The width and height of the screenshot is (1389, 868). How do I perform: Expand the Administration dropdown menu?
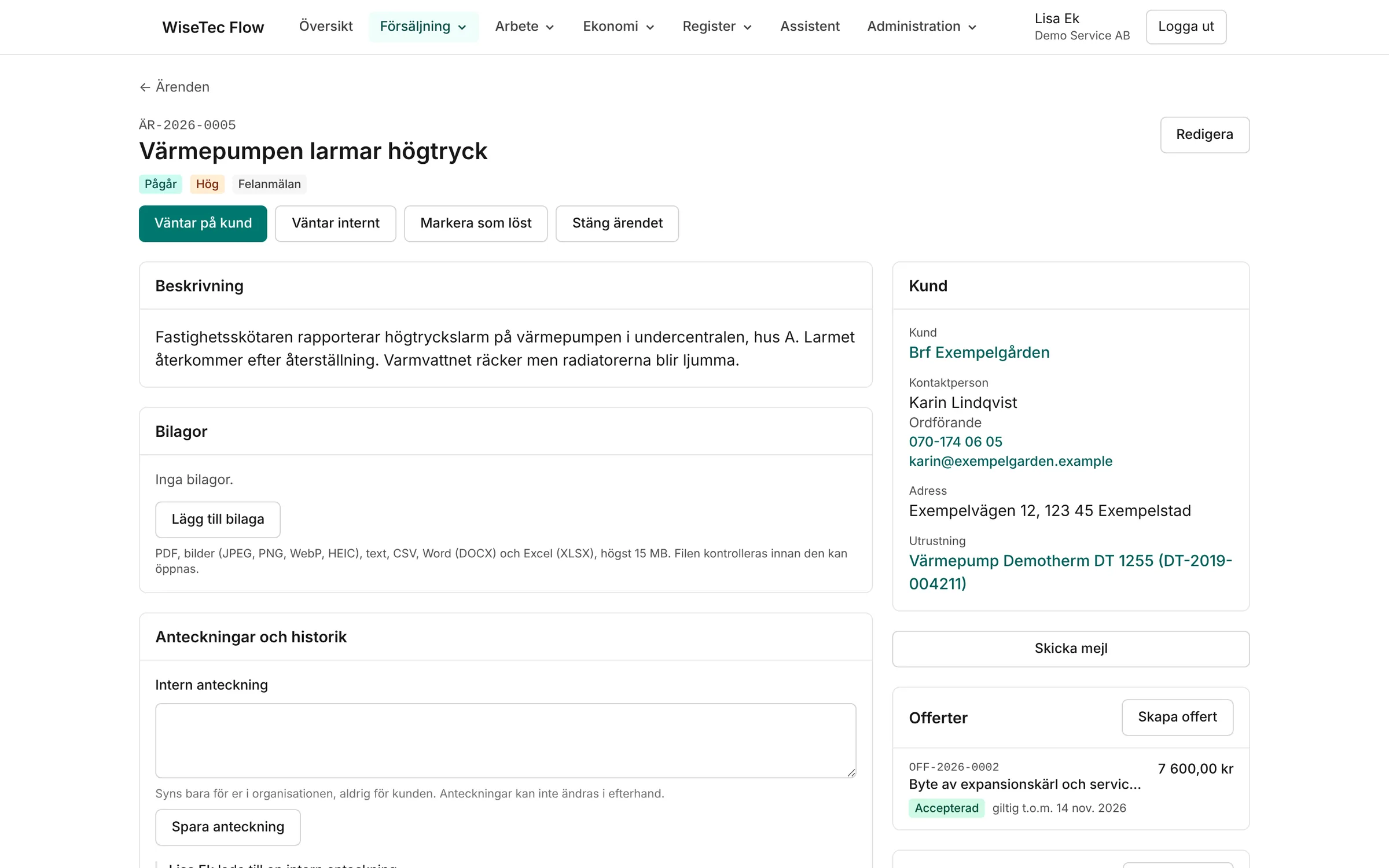pos(922,27)
